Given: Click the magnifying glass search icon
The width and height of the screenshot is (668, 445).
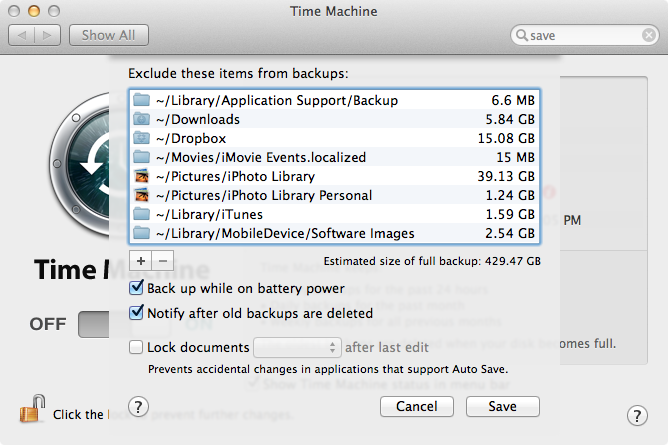Looking at the screenshot, I should [x=521, y=35].
